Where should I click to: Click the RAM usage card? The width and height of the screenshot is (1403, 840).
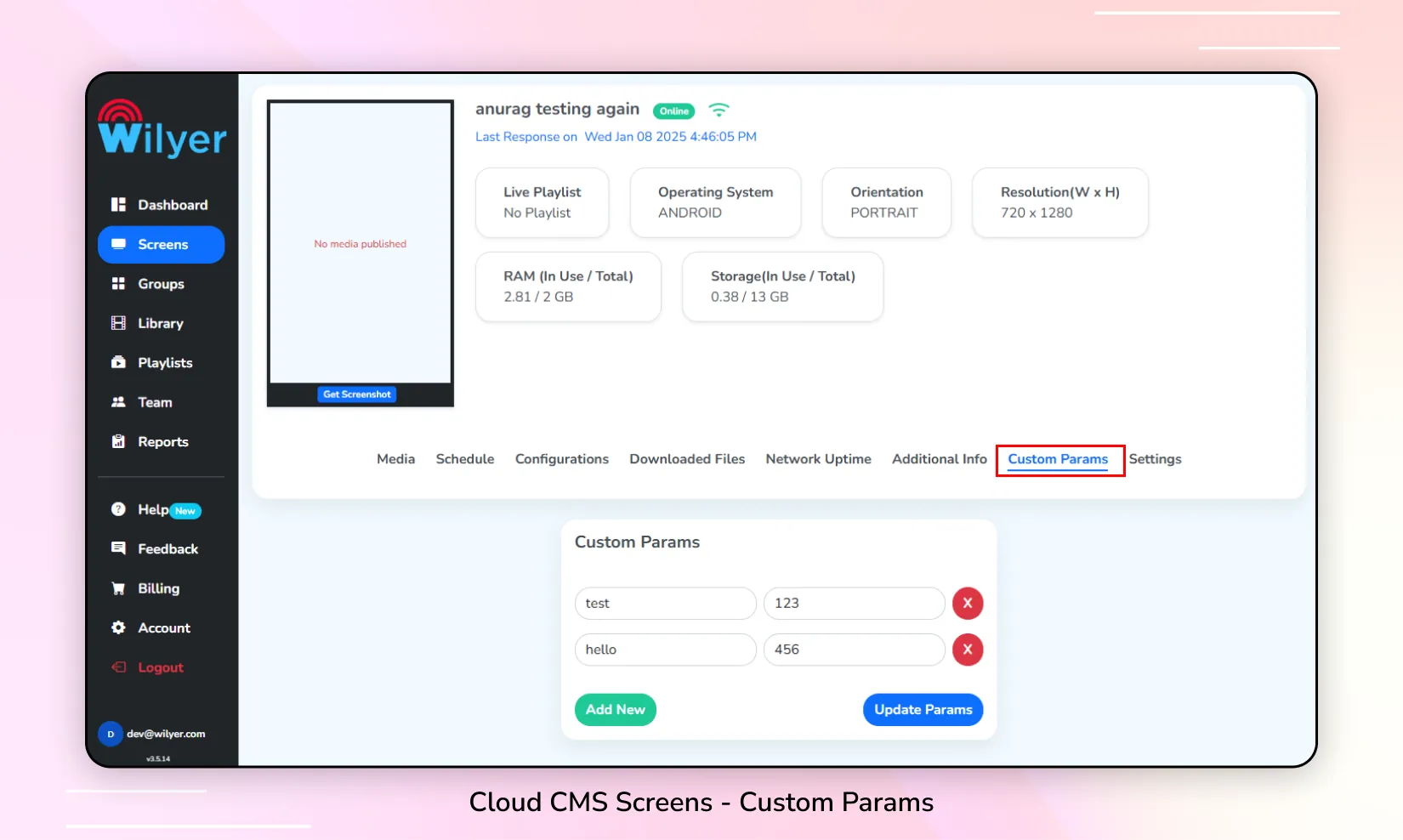(x=569, y=287)
